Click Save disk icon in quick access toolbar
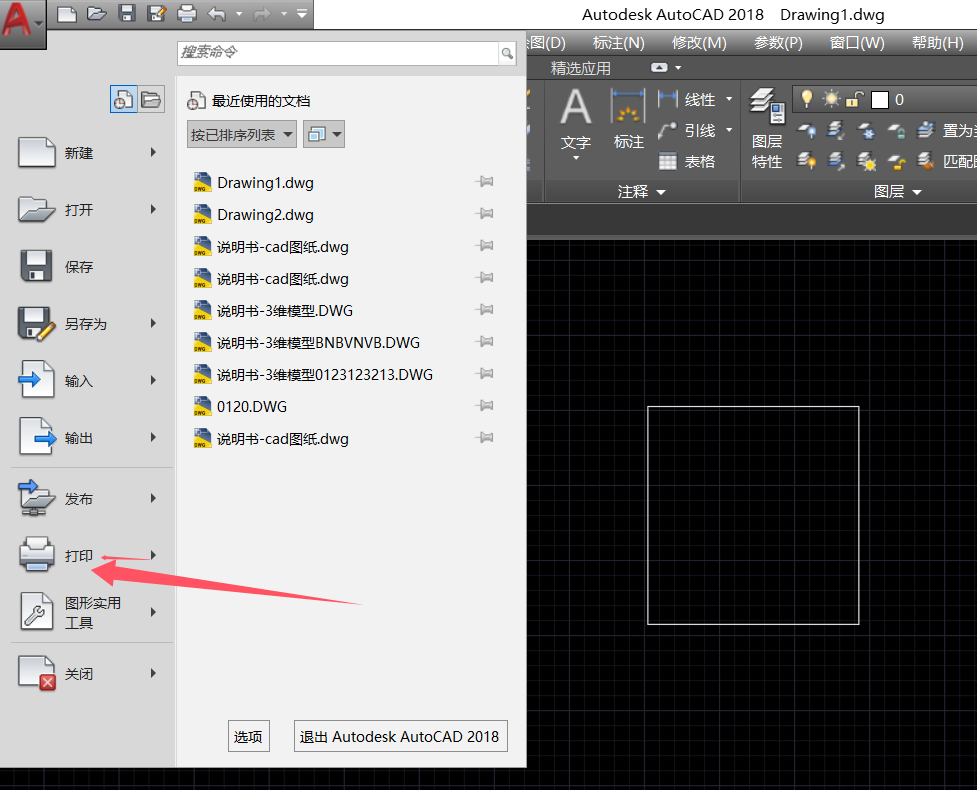The height and width of the screenshot is (790, 977). [x=127, y=14]
